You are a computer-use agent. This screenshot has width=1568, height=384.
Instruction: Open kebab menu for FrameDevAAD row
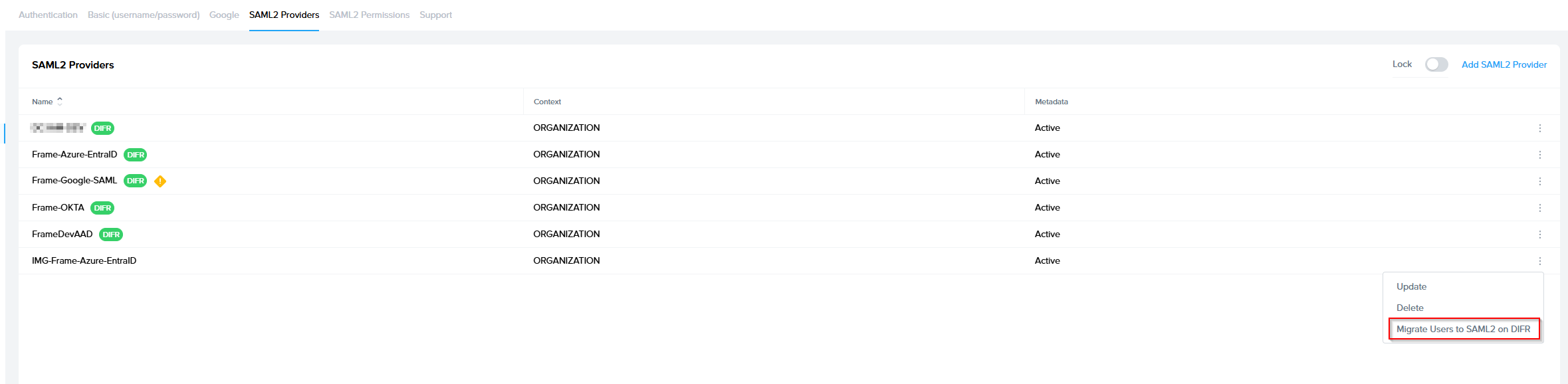[1539, 235]
